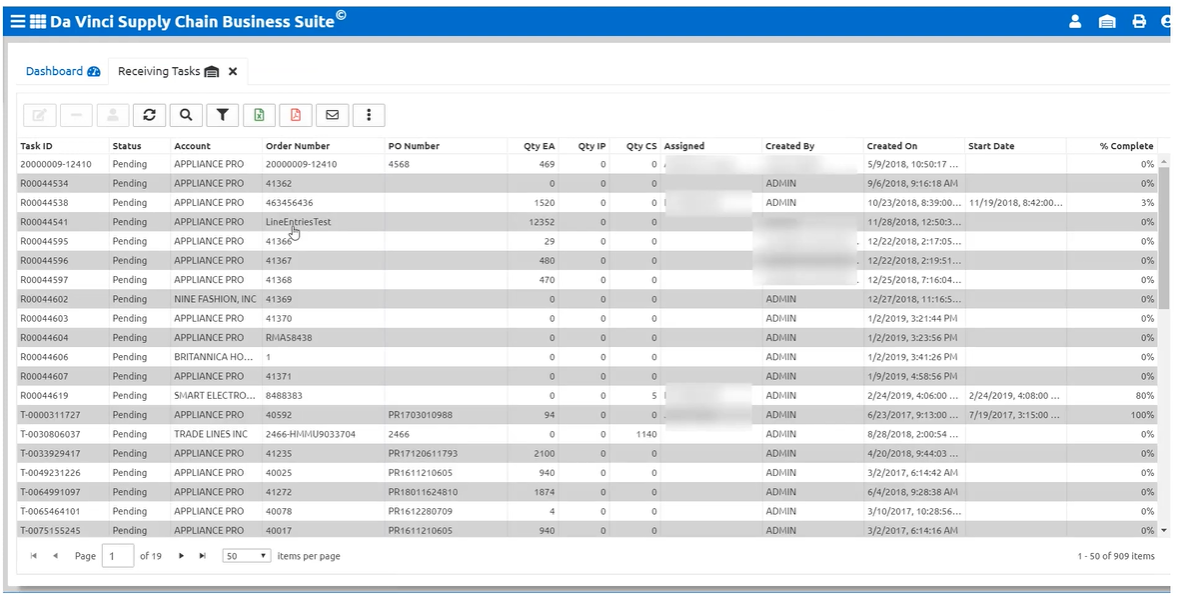Open the three-dot more options menu
Viewport: 1177px width, 598px height.
click(369, 115)
